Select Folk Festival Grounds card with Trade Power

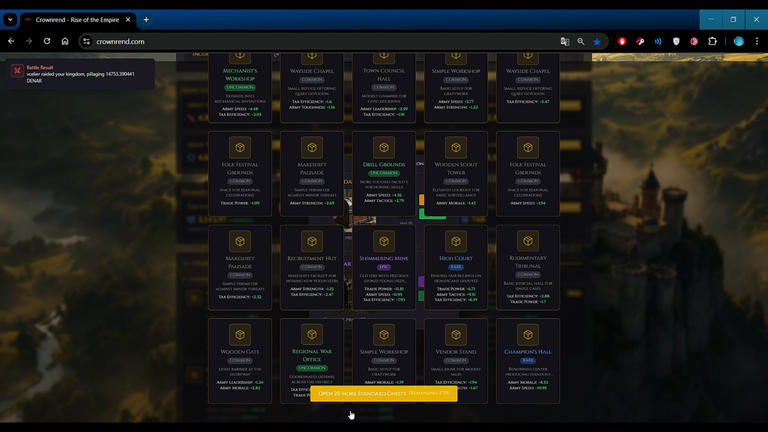coord(240,173)
